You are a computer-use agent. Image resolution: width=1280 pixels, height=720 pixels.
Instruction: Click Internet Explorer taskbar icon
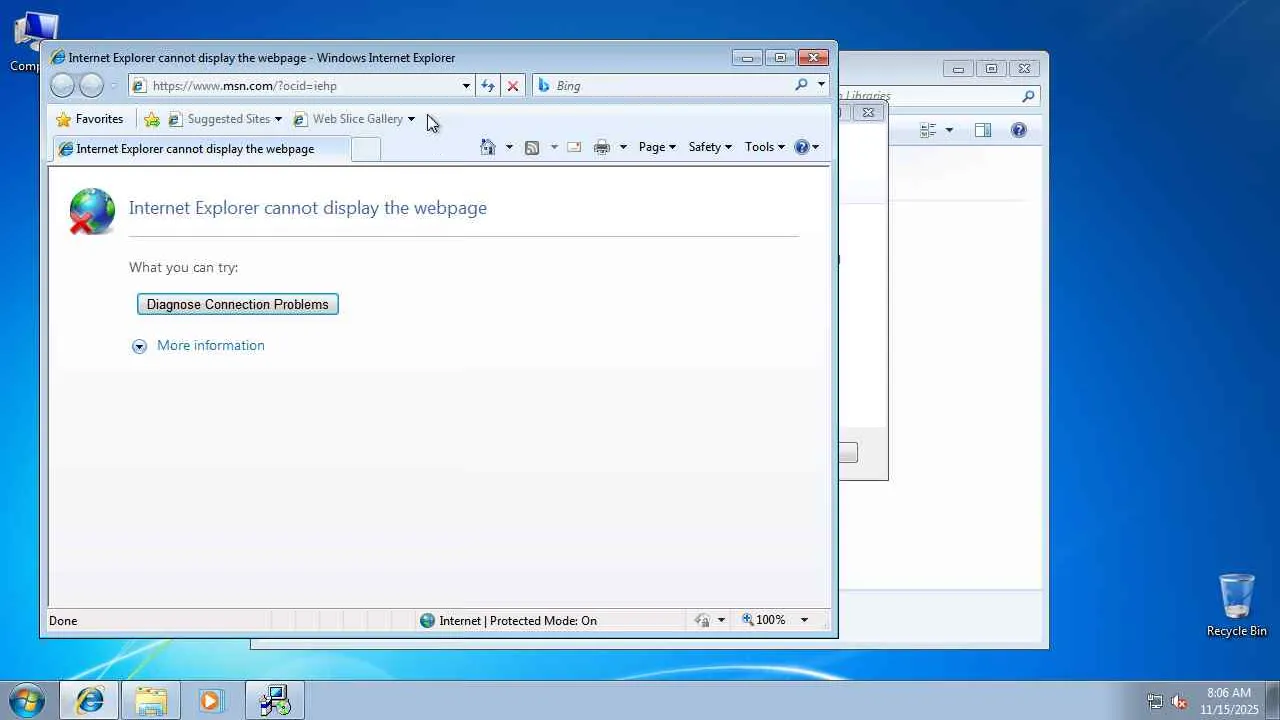click(x=89, y=701)
